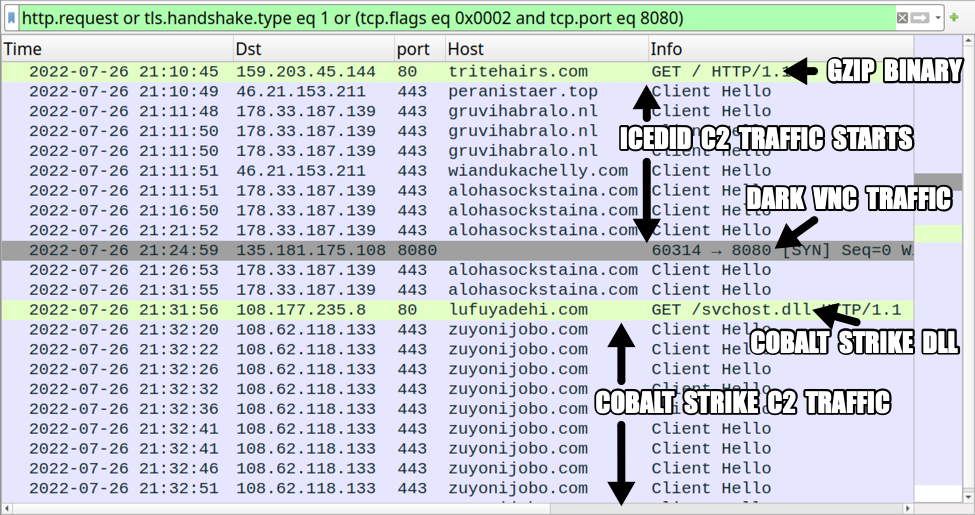Apply the display filter with the arrow icon
The image size is (975, 515).
click(x=920, y=18)
